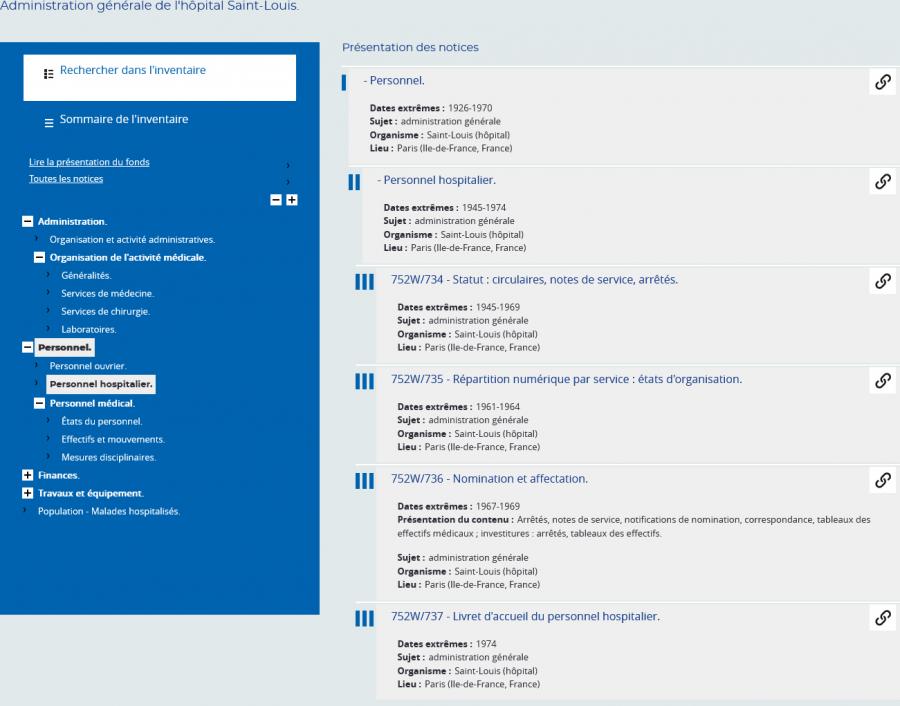The image size is (900, 706).
Task: Select Personnel ouvrier item
Action: pos(88,366)
